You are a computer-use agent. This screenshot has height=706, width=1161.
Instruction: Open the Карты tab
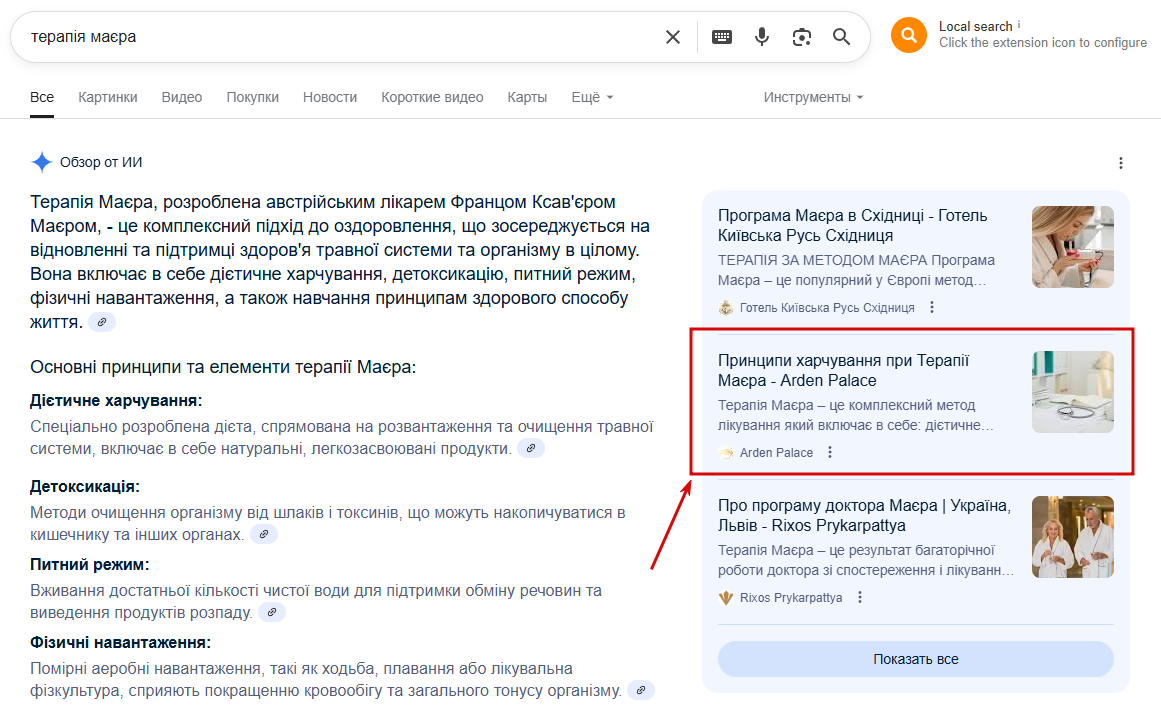click(x=527, y=97)
